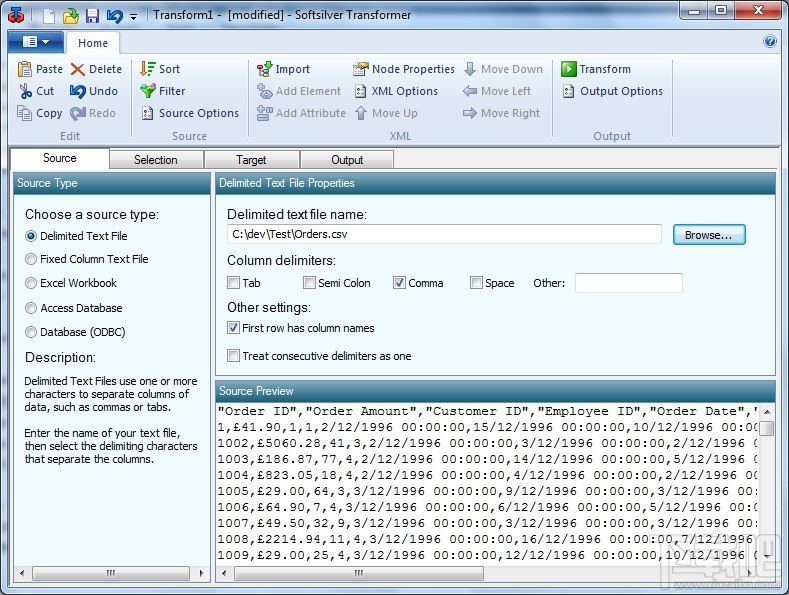
Task: Click the Softsilver Transformer app logo icon
Action: coord(16,16)
